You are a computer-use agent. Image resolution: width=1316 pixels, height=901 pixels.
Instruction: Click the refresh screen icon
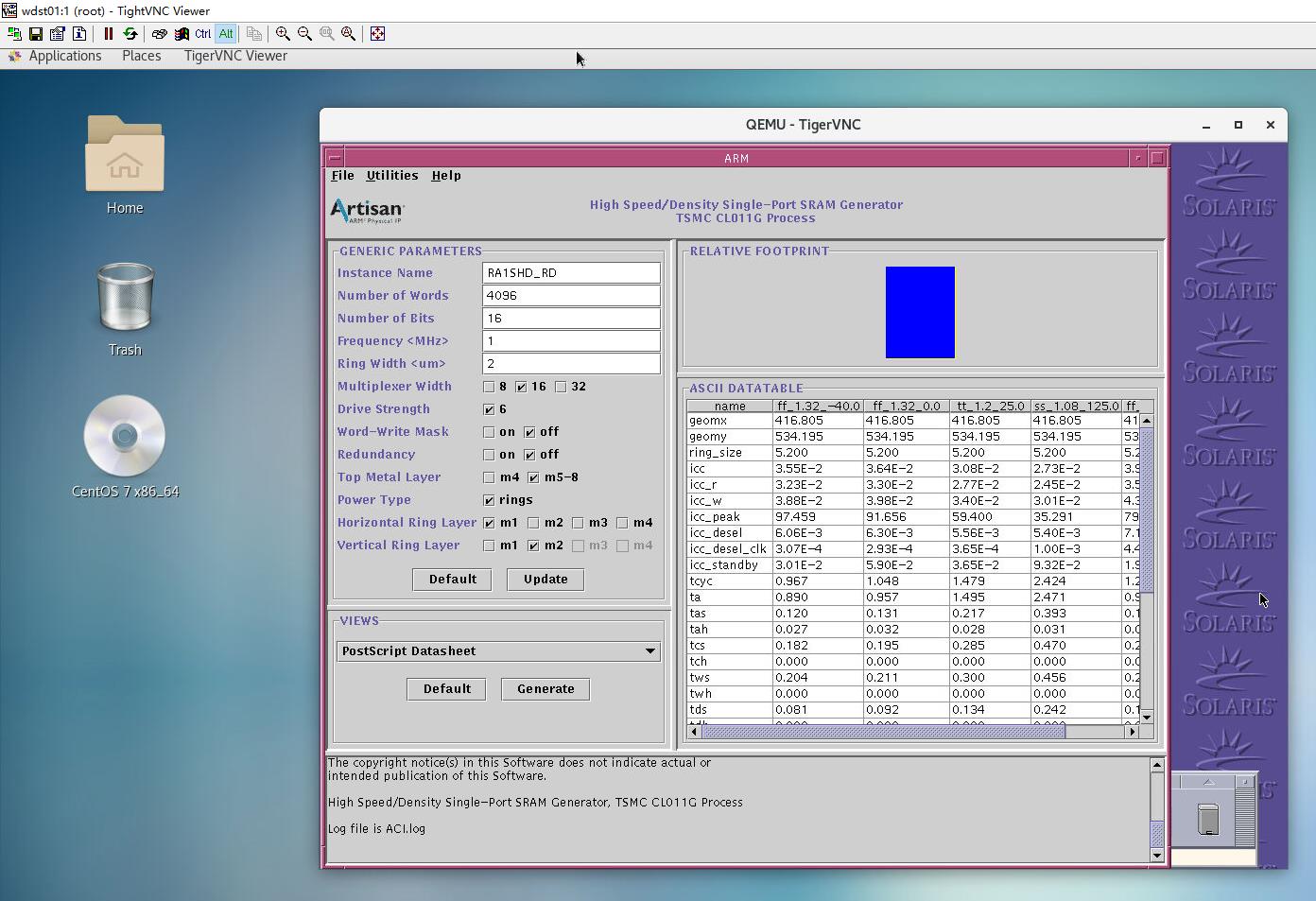coord(130,34)
